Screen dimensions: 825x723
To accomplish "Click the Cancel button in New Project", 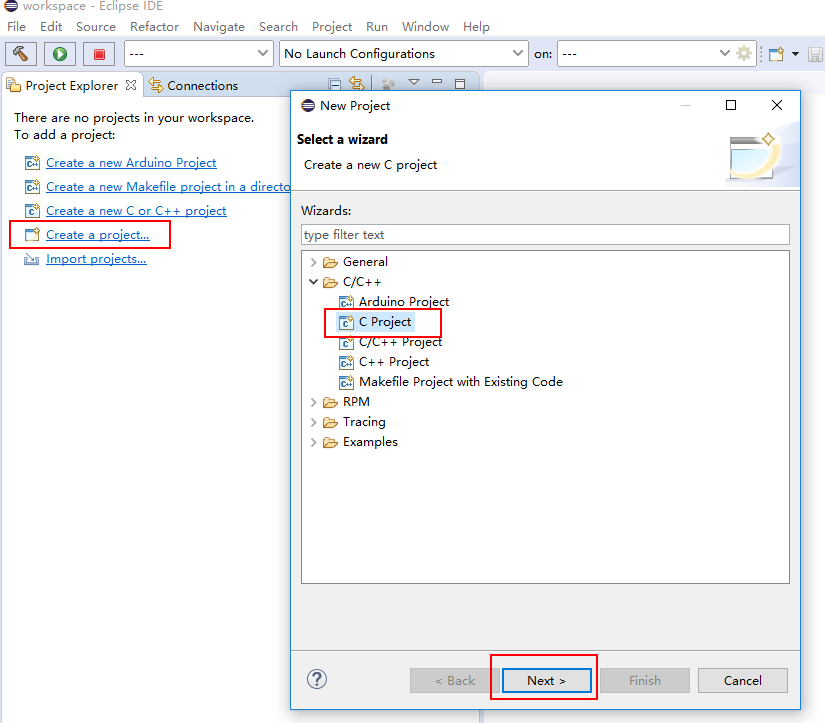I will (742, 680).
